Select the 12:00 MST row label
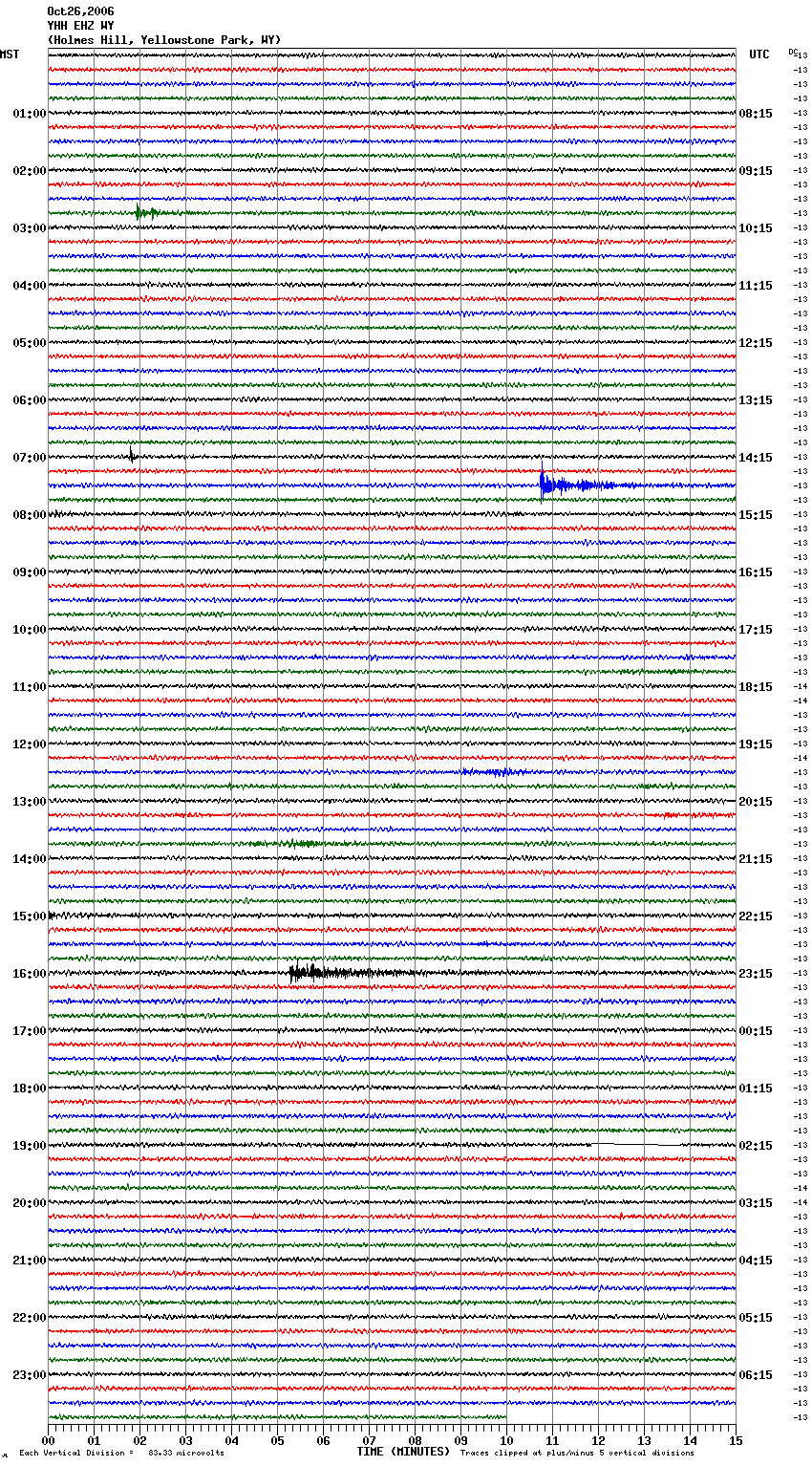The image size is (812, 1466). 30,744
